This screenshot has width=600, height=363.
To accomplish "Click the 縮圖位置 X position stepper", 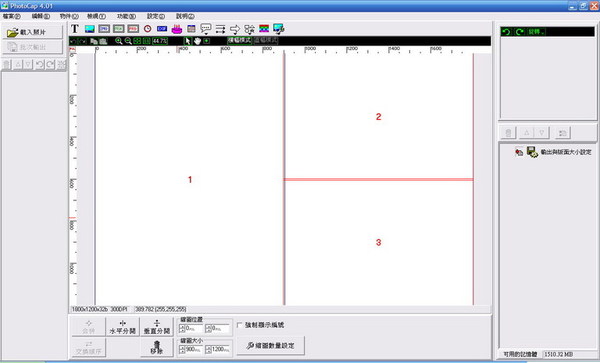I will [182, 329].
